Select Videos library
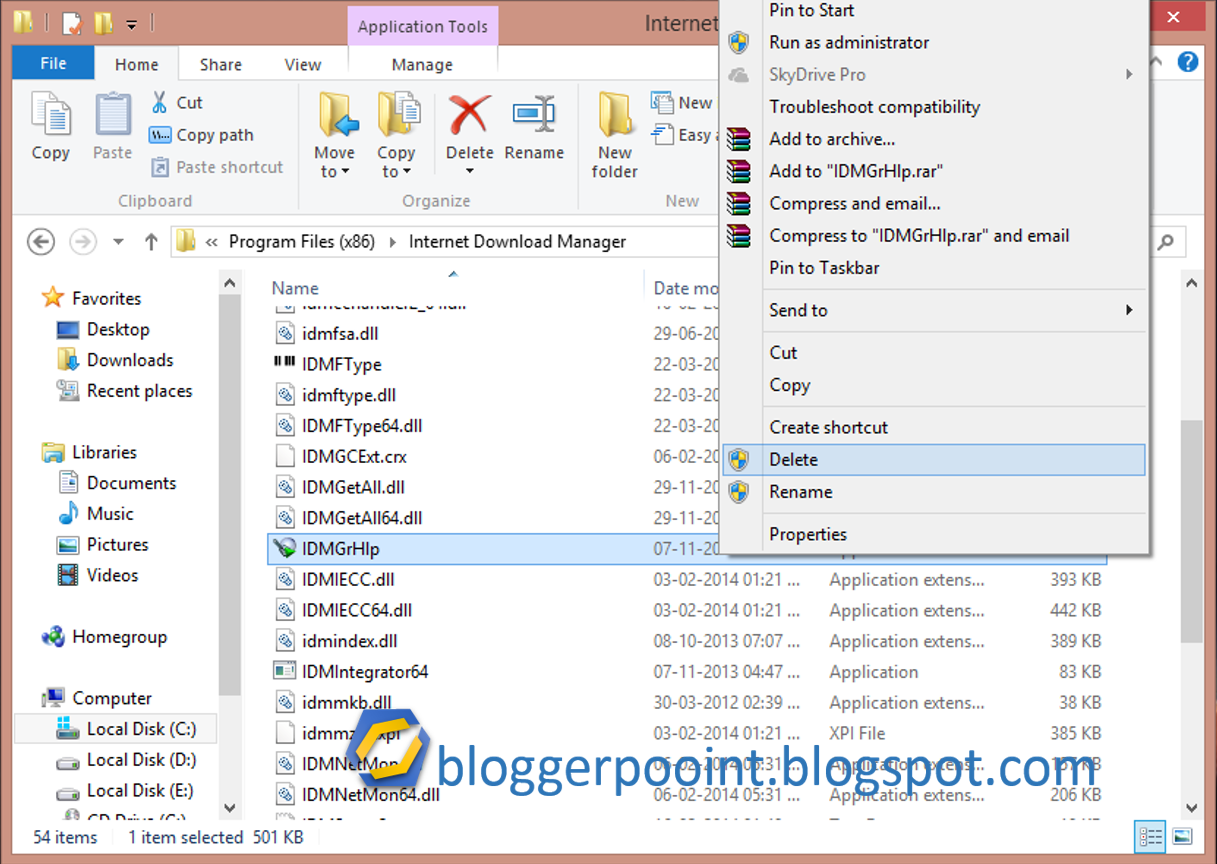 pos(98,575)
